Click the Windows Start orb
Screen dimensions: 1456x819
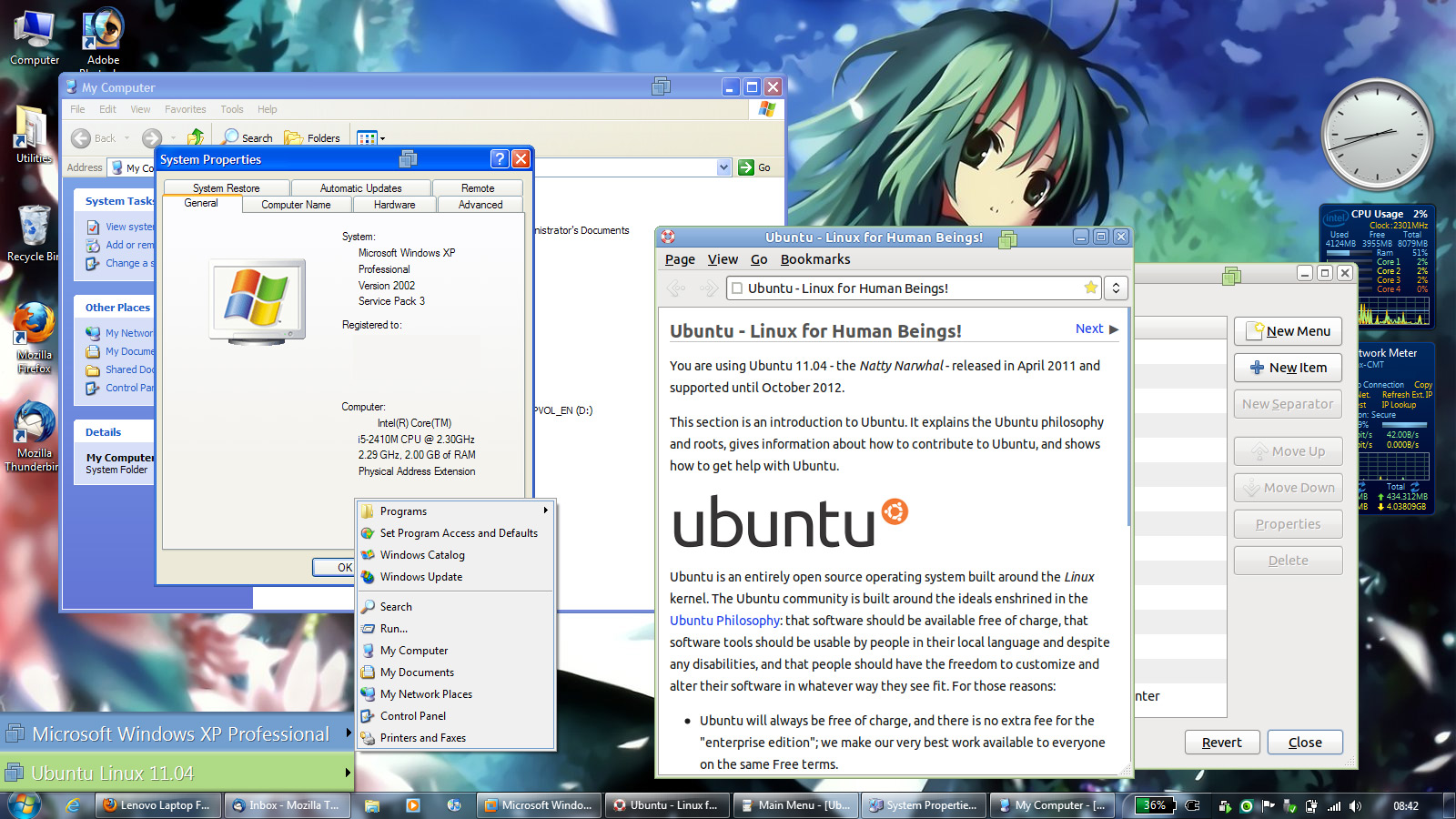pos(23,805)
